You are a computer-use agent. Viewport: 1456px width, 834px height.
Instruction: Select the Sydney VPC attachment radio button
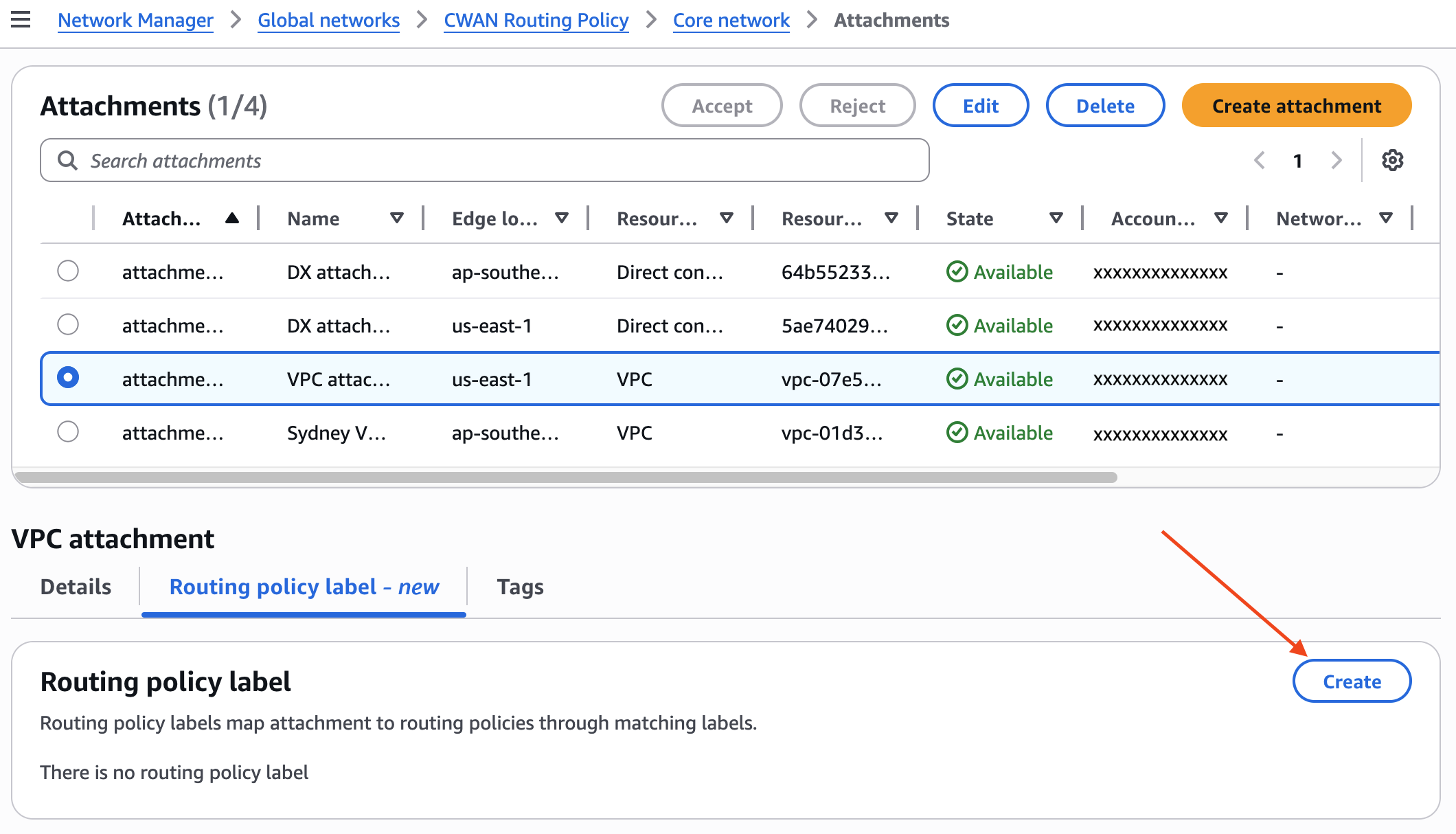click(x=68, y=432)
